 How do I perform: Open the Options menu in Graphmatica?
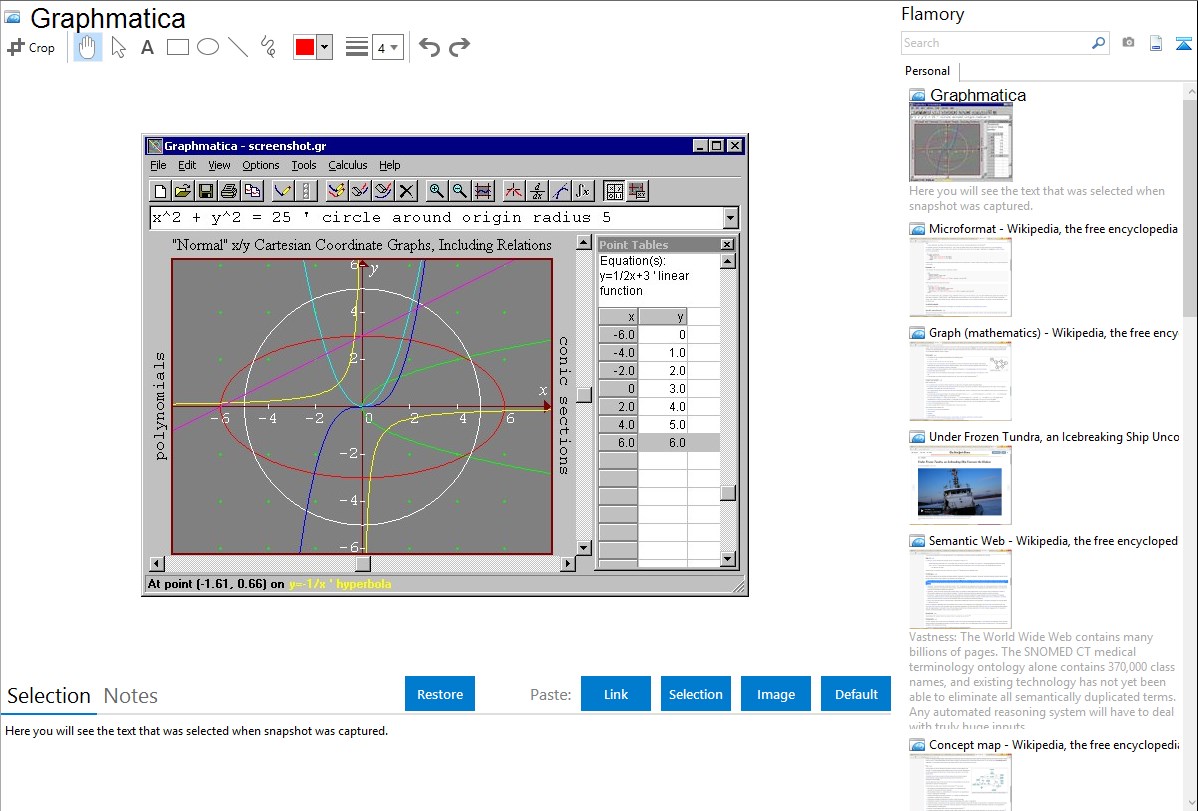tap(261, 165)
